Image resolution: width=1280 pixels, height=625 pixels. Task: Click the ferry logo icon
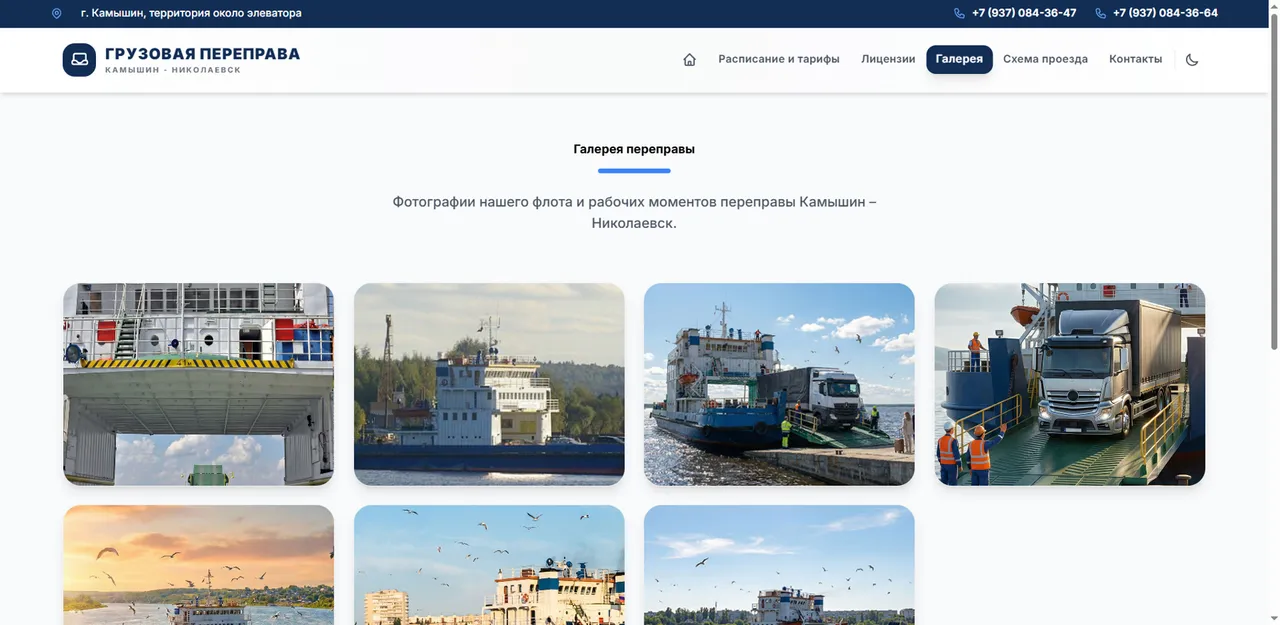point(79,60)
